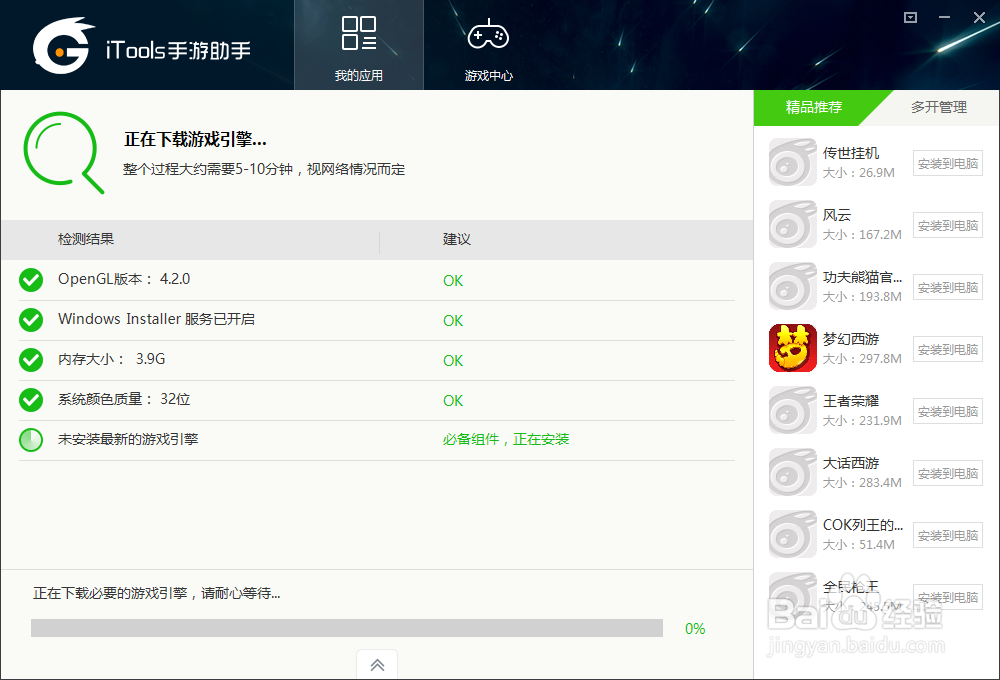Click the green check icon beside OpenGL版本
Viewport: 1000px width, 680px height.
coord(31,280)
